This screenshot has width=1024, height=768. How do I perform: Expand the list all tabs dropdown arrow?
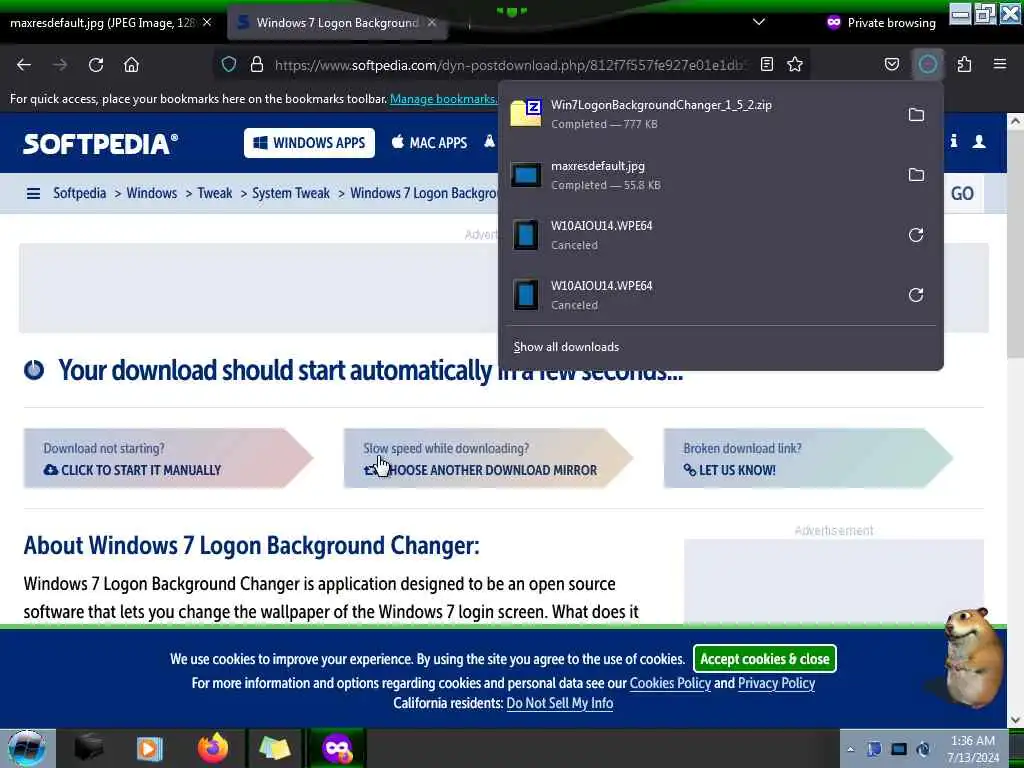759,22
